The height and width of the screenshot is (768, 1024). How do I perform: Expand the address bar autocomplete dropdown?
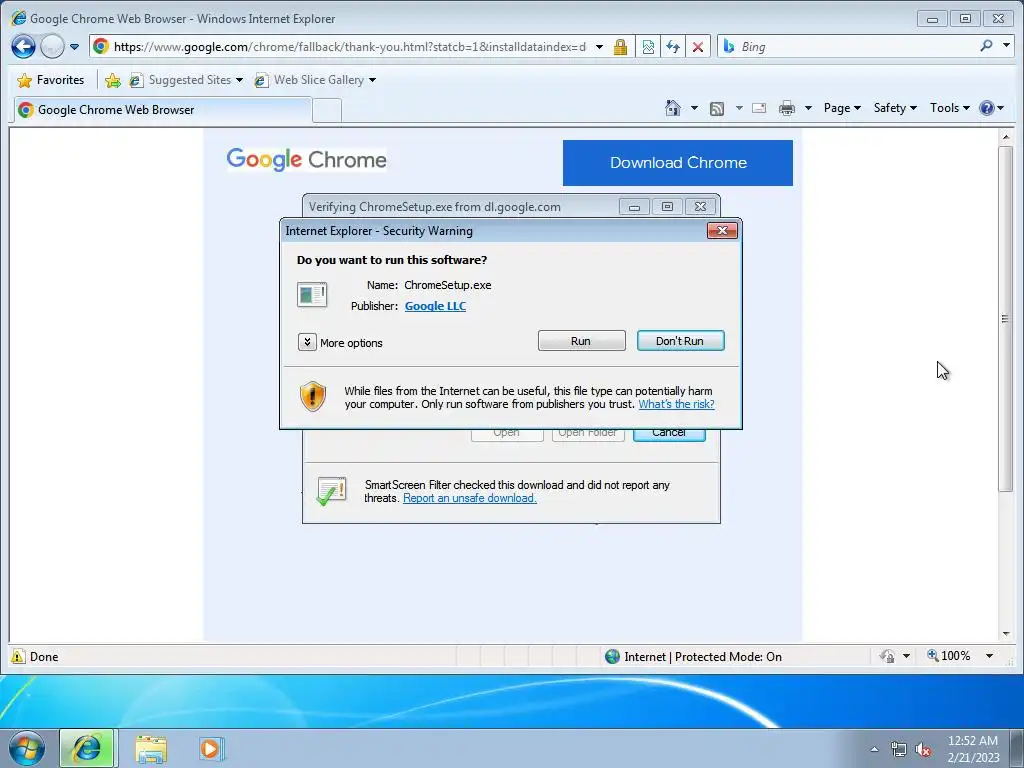[x=600, y=46]
